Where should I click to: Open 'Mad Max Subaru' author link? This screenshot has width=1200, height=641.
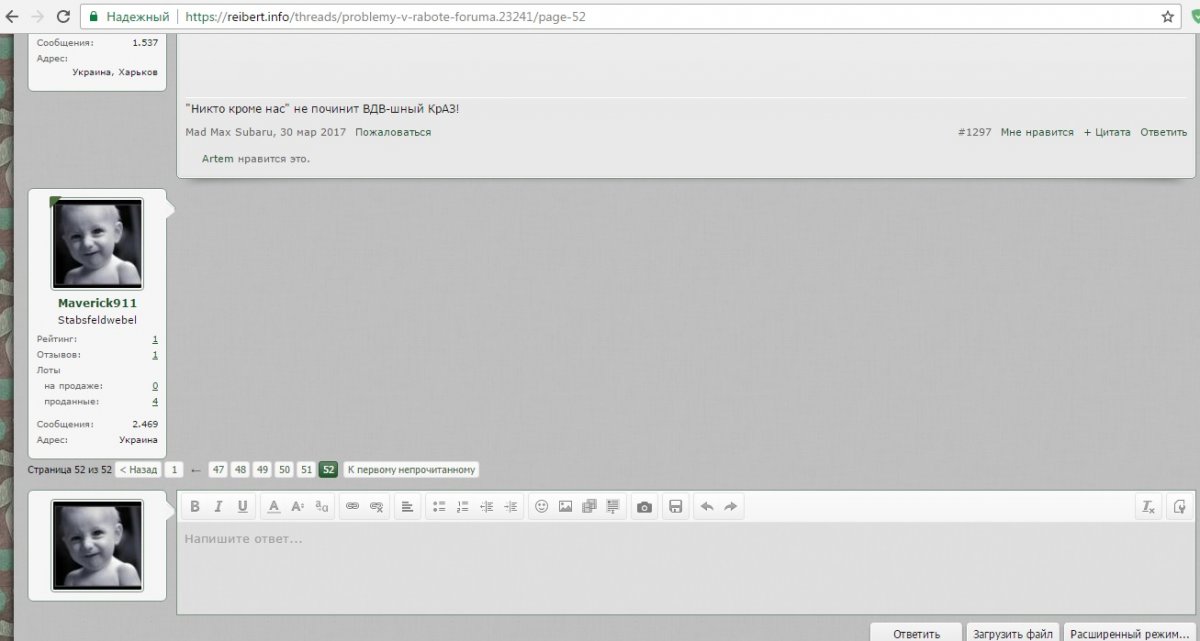click(x=230, y=132)
